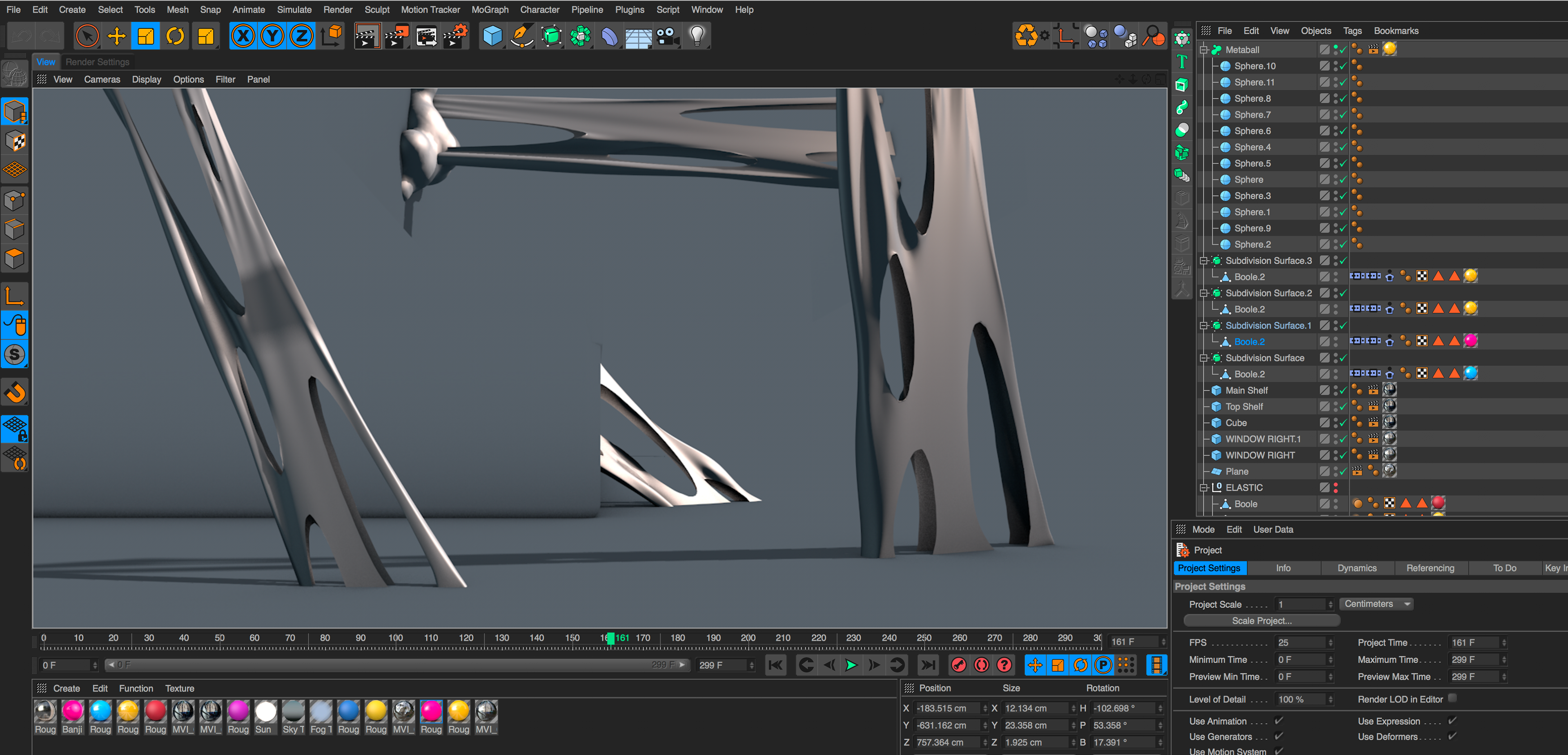Activate the Rotate tool
This screenshot has width=1568, height=755.
tap(175, 36)
